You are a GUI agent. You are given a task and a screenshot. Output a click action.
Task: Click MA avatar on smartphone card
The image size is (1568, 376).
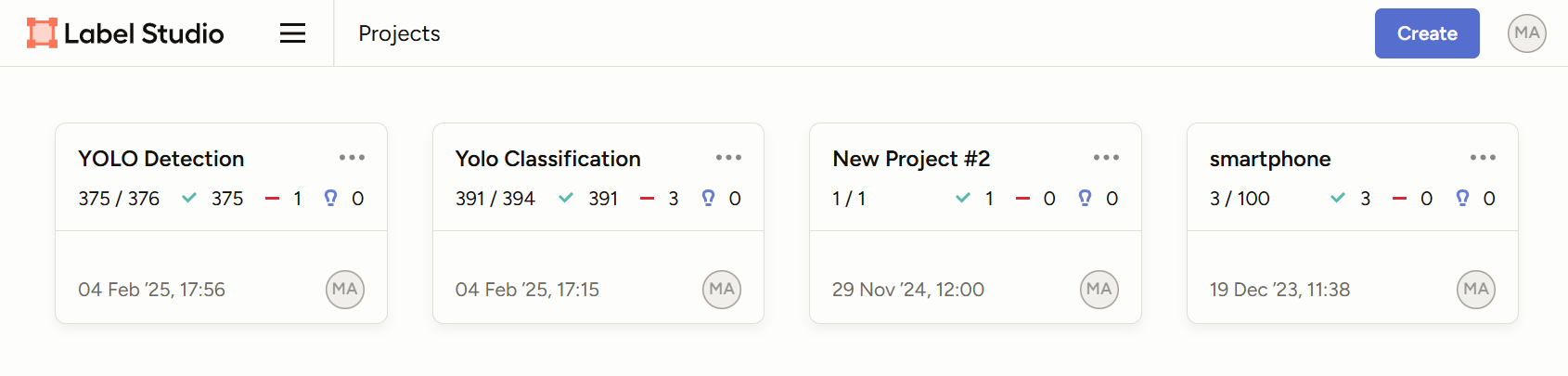coord(1476,290)
